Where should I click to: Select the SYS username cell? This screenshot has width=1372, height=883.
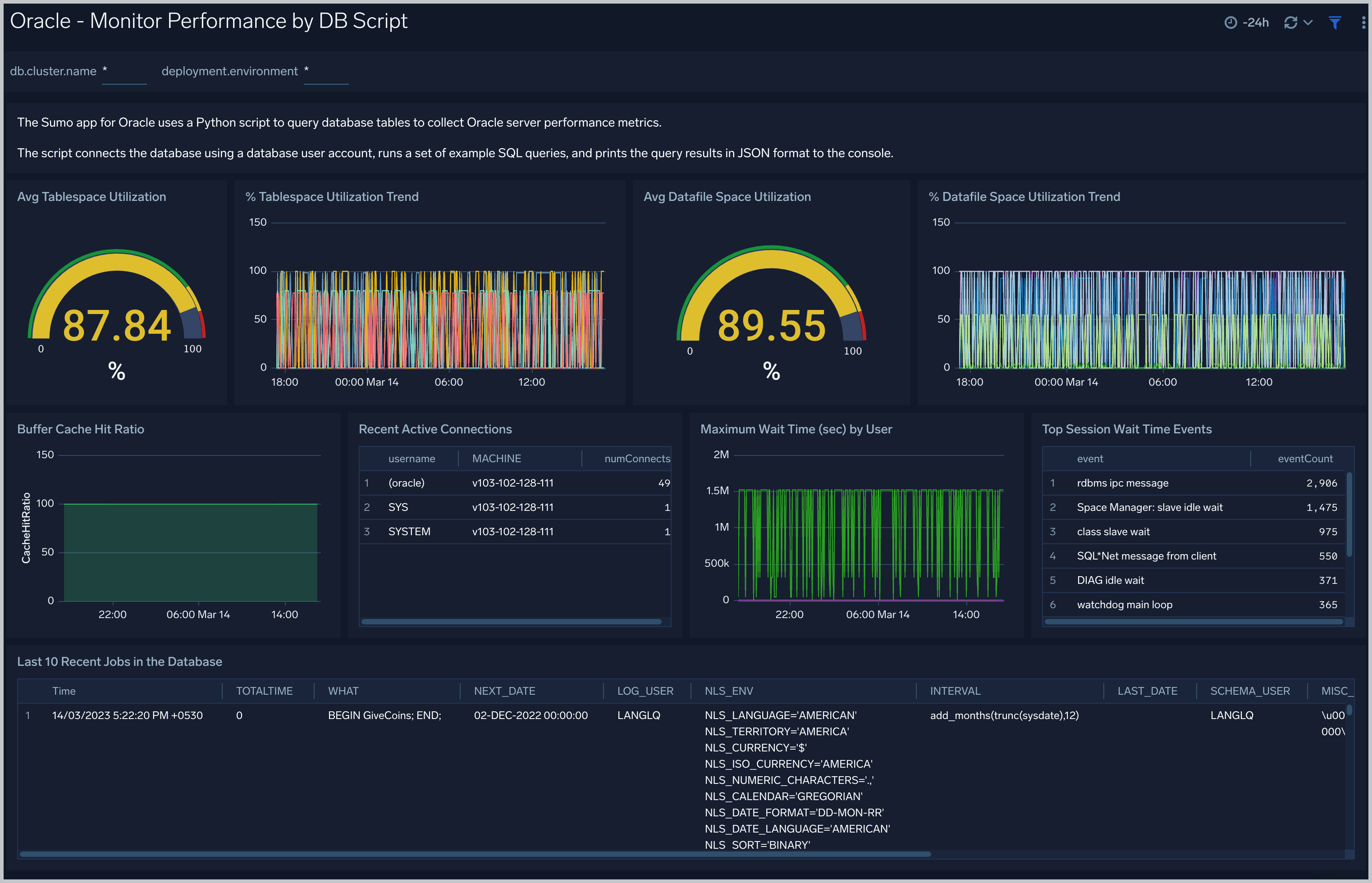click(398, 507)
